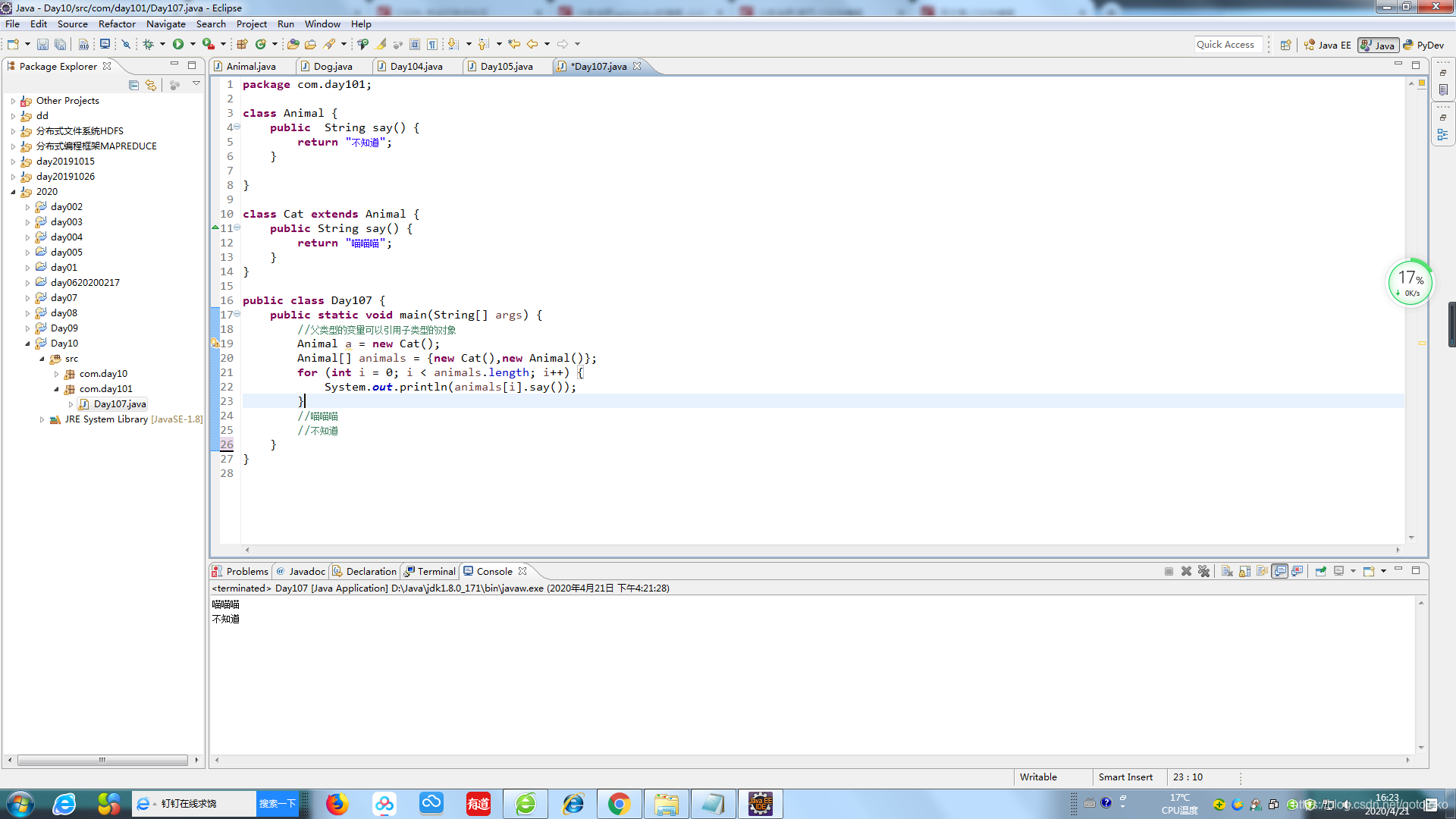Open the New wizard dropdown arrow

(x=27, y=45)
